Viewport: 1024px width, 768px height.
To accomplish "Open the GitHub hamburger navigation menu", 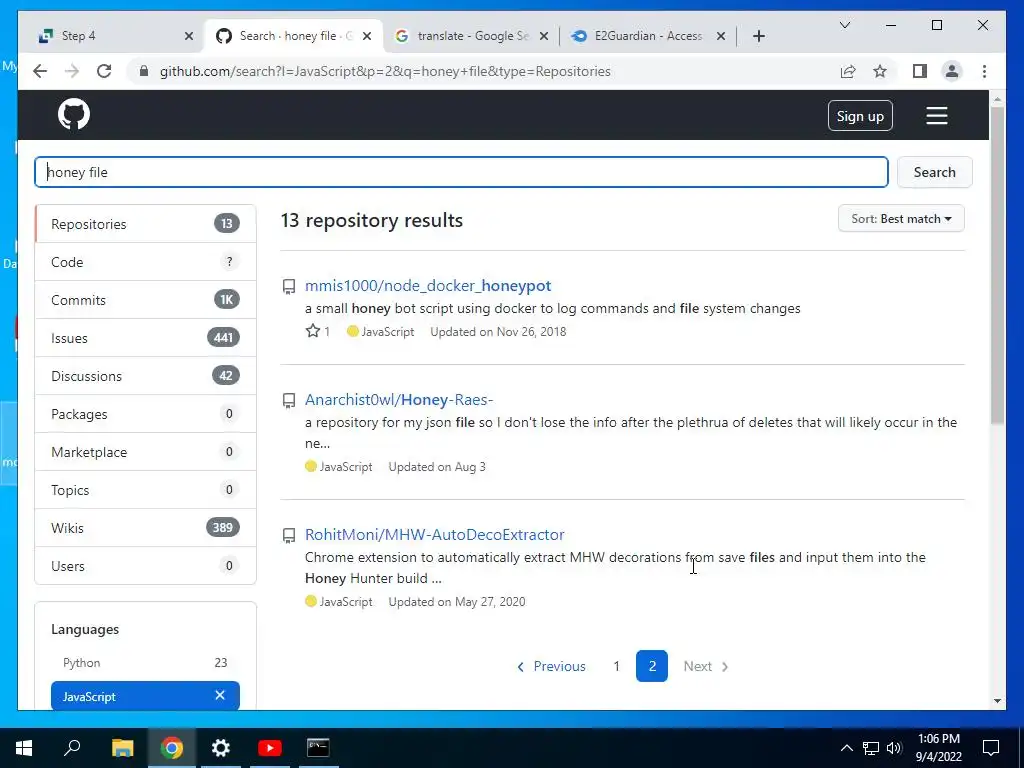I will click(x=936, y=116).
